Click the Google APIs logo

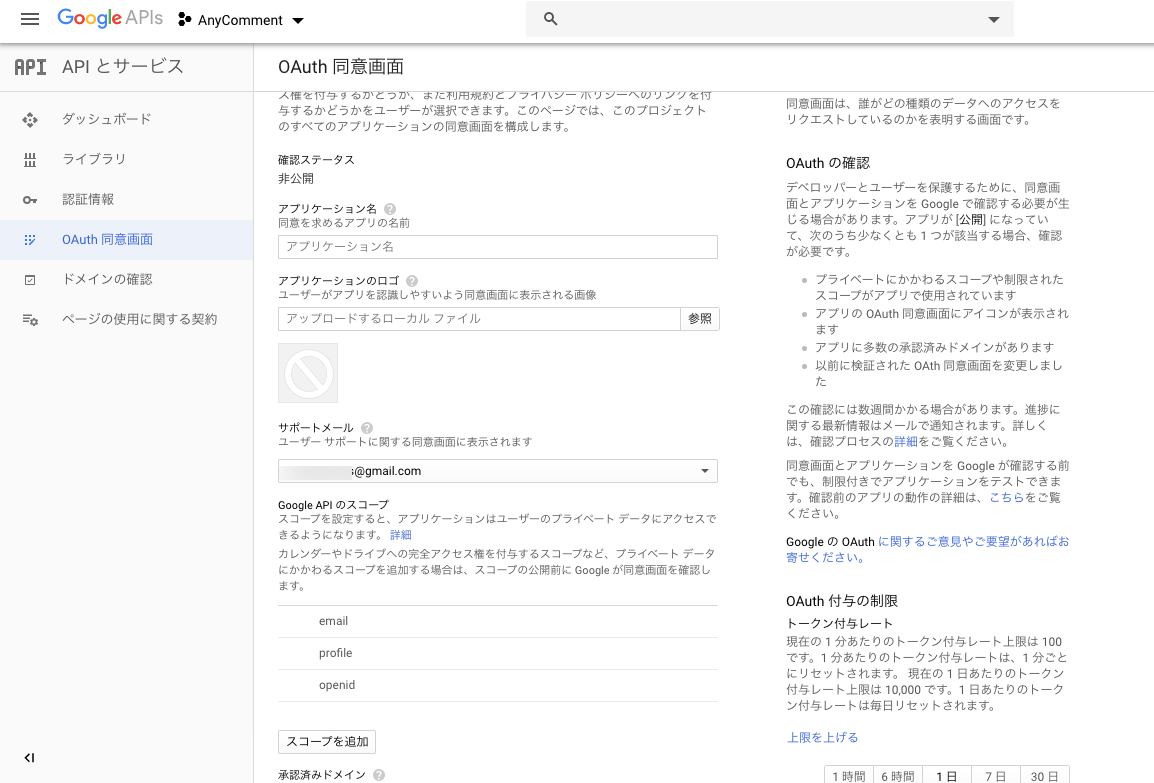tap(110, 18)
